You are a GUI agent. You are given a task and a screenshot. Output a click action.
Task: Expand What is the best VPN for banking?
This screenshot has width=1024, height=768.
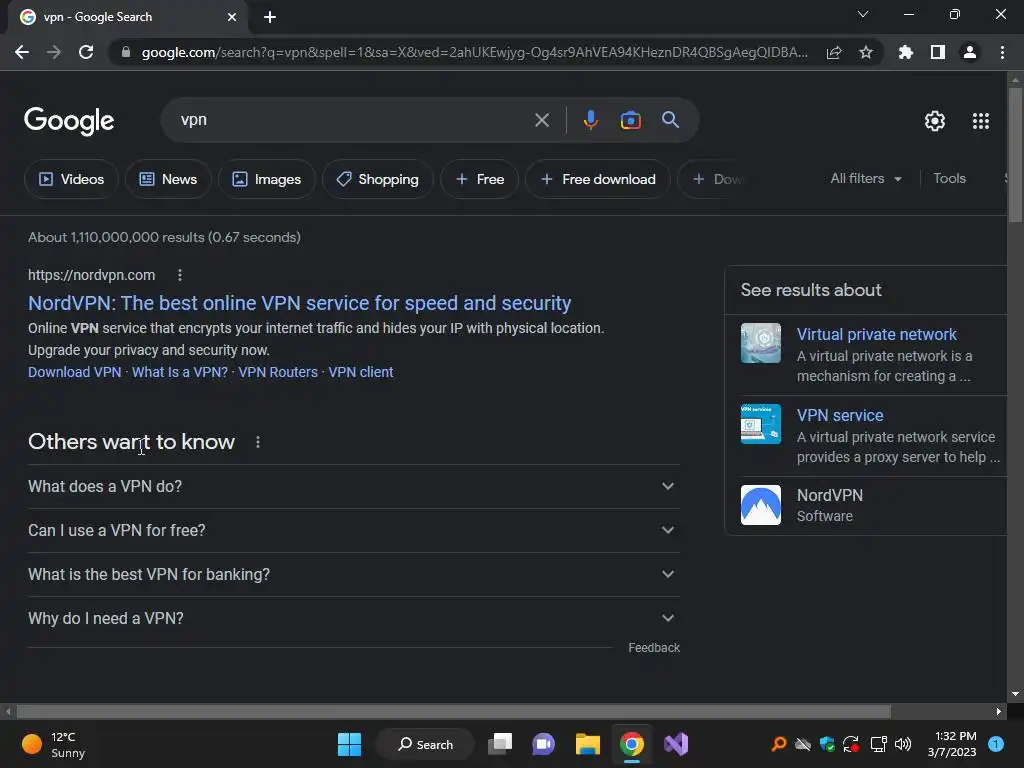pyautogui.click(x=353, y=574)
